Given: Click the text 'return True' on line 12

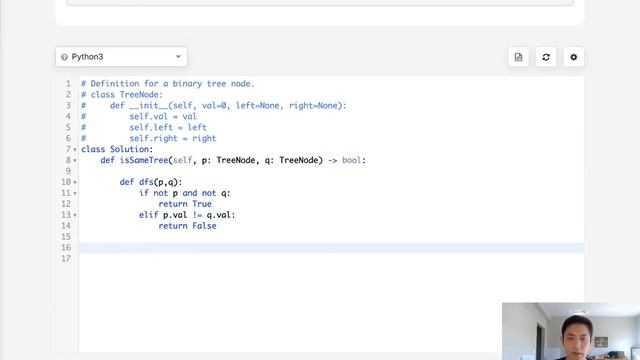Looking at the screenshot, I should click(x=185, y=204).
